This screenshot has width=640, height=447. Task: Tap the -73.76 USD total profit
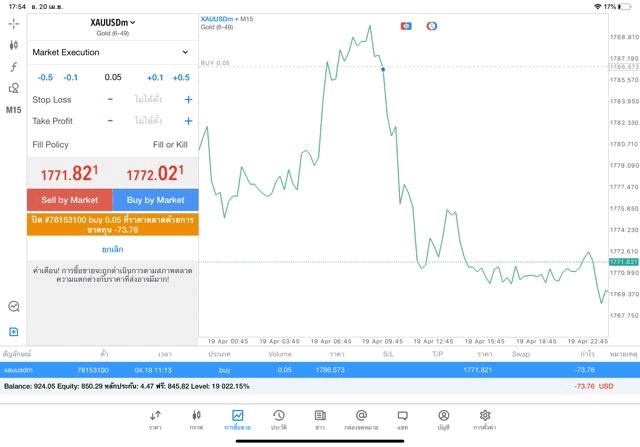(x=594, y=386)
